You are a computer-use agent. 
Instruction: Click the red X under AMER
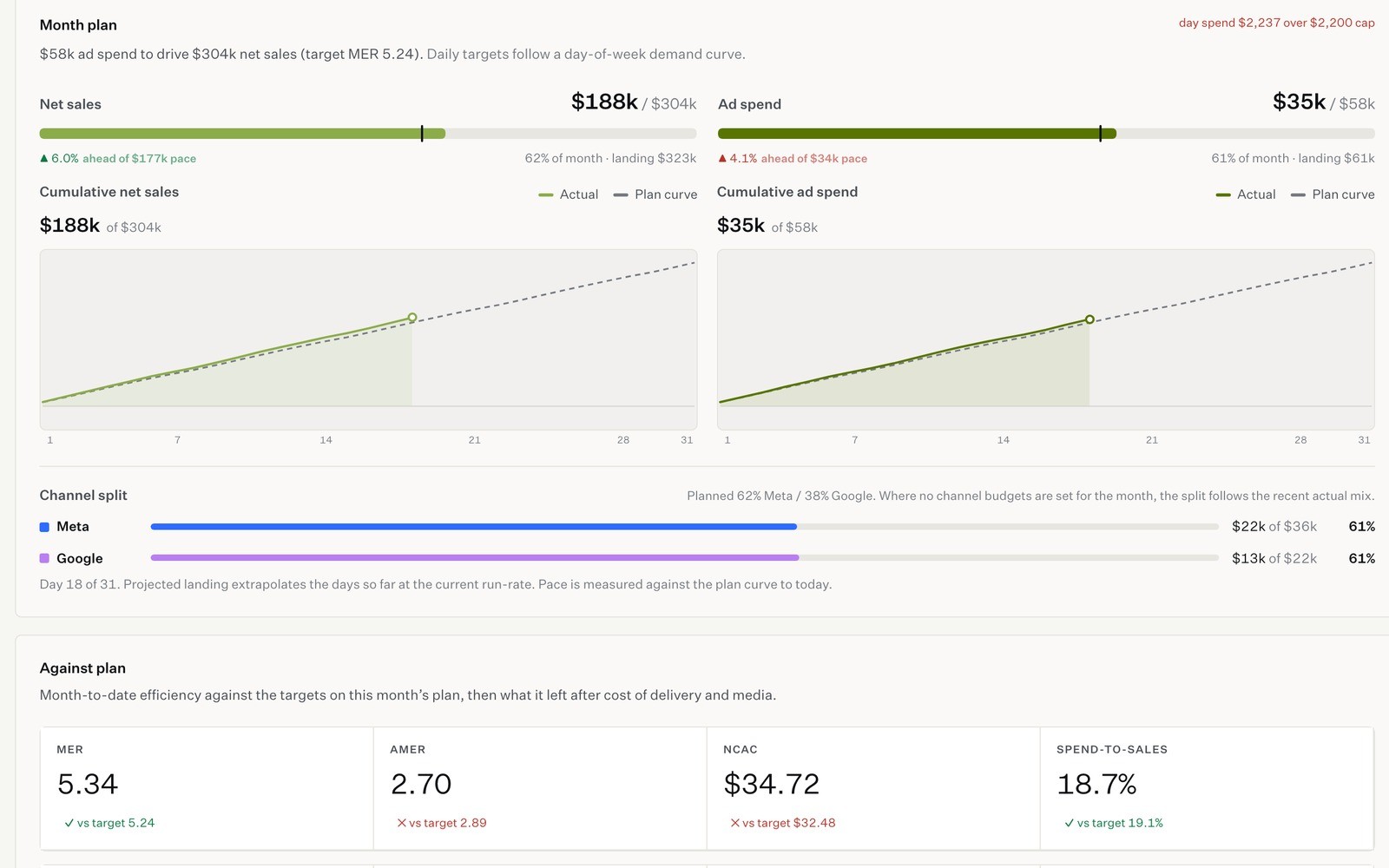(402, 823)
